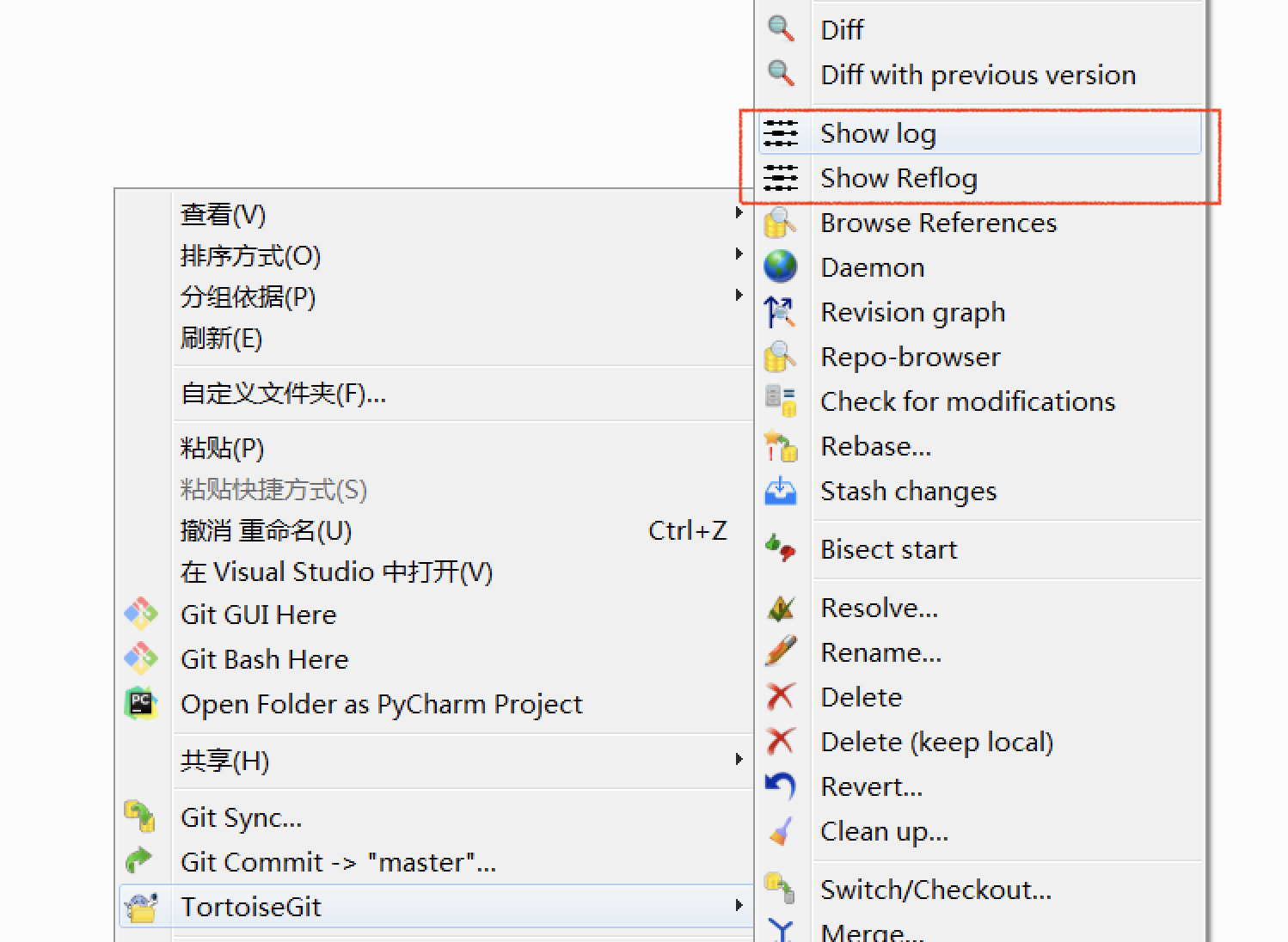Choose Git Commit -> "master" entry
Viewport: 1288px width, 942px height.
pos(338,862)
